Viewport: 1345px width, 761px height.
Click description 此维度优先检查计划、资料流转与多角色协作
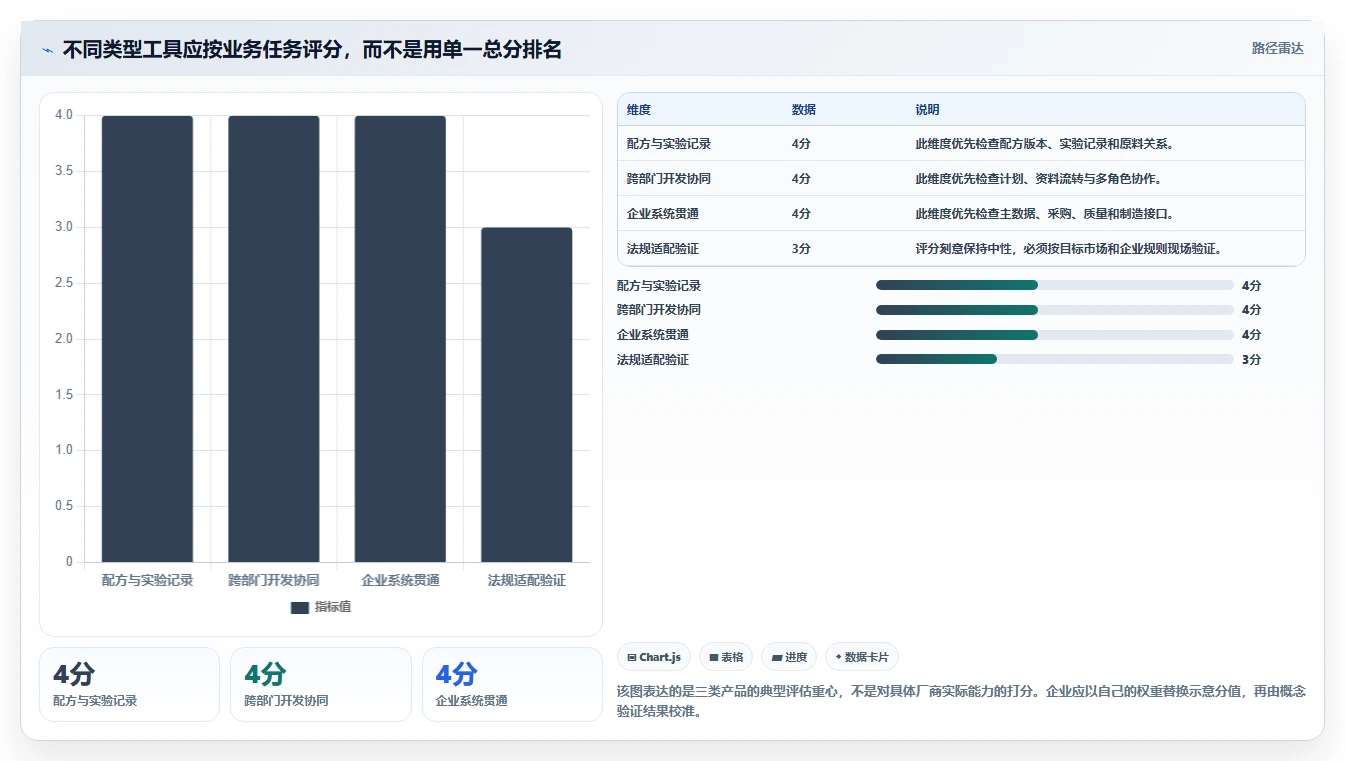(x=1038, y=179)
